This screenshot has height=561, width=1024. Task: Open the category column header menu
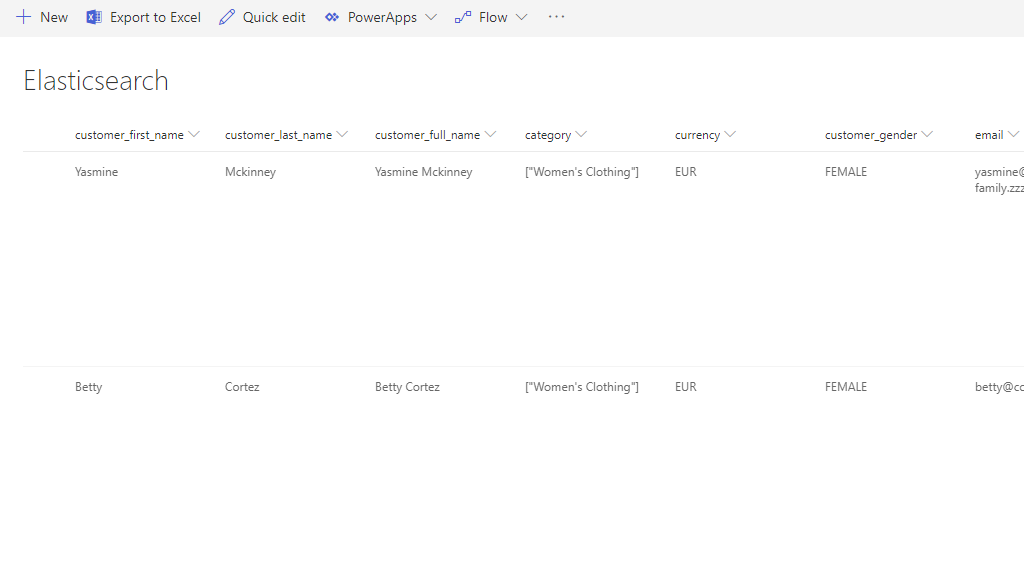(581, 134)
